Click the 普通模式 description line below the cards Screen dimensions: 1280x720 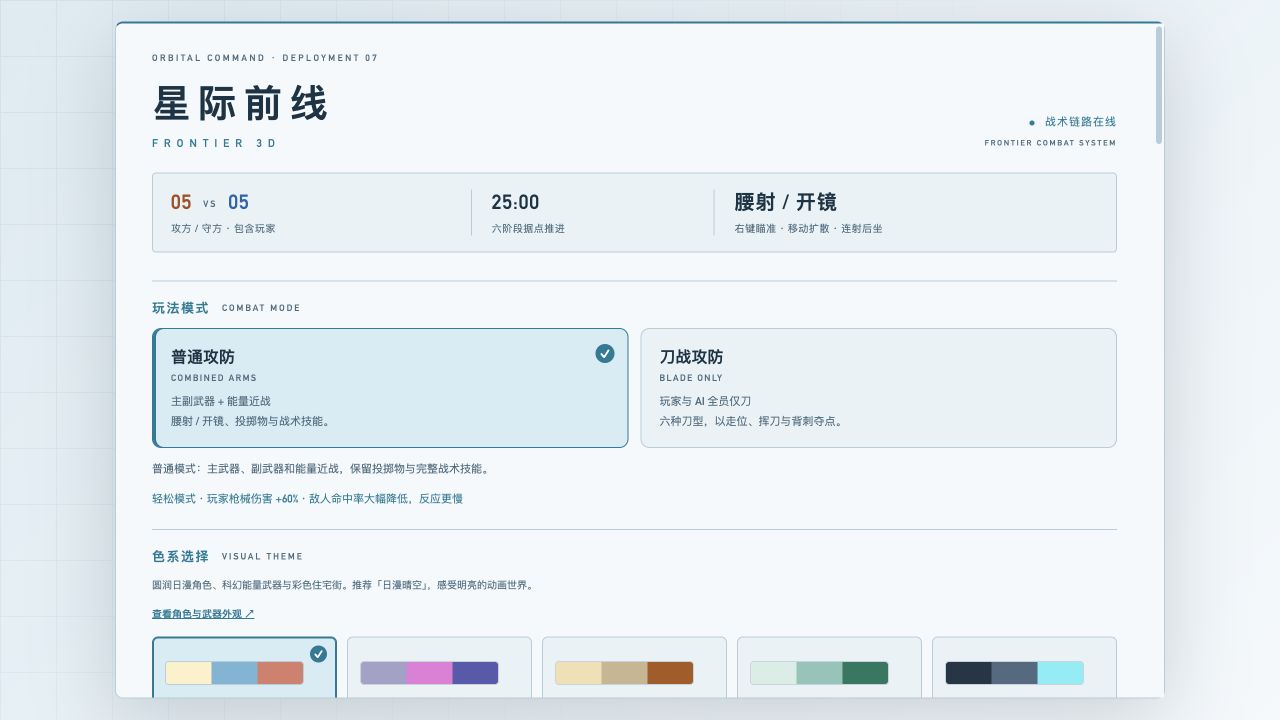(x=322, y=468)
